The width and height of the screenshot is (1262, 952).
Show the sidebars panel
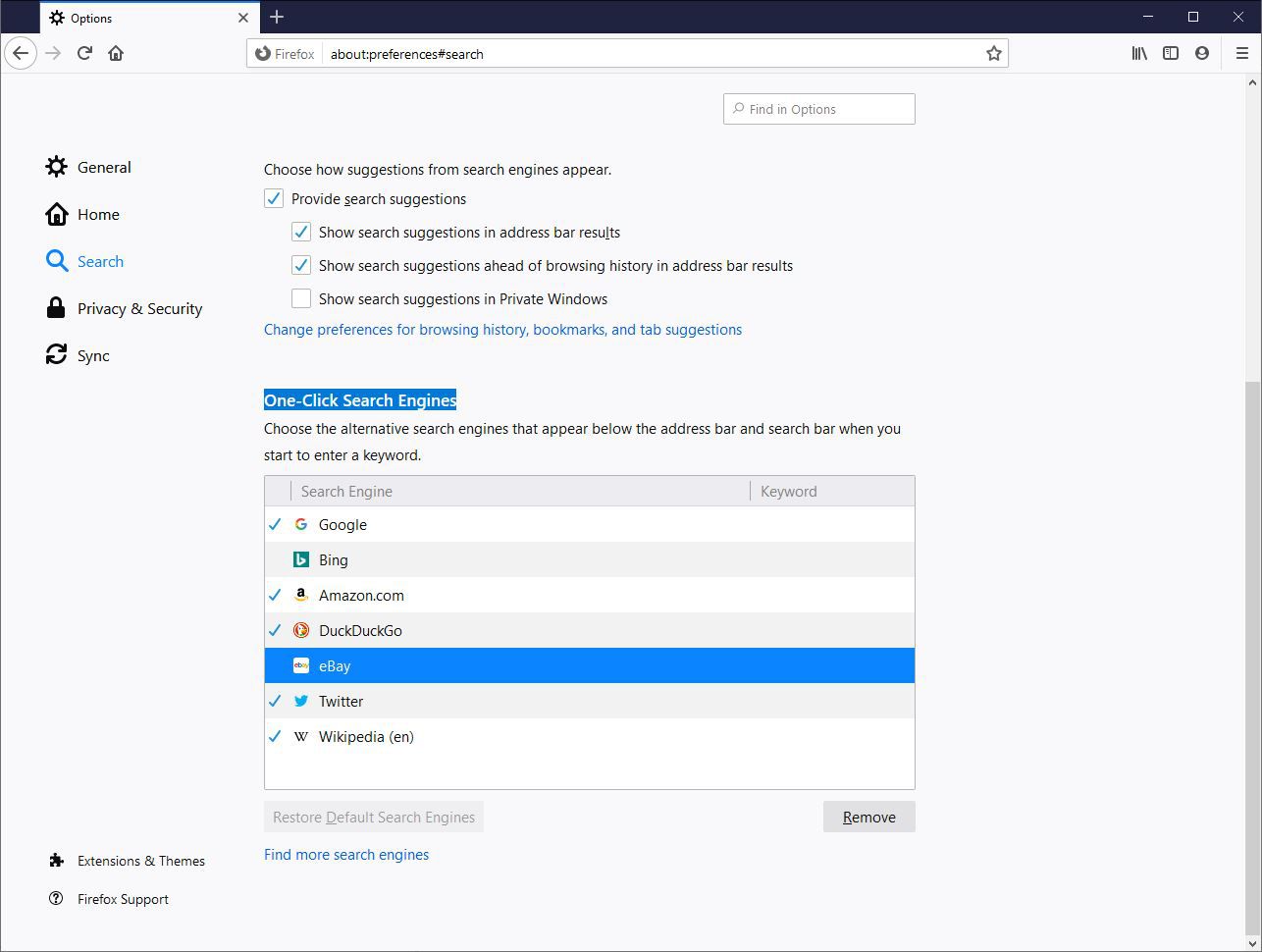[x=1171, y=53]
